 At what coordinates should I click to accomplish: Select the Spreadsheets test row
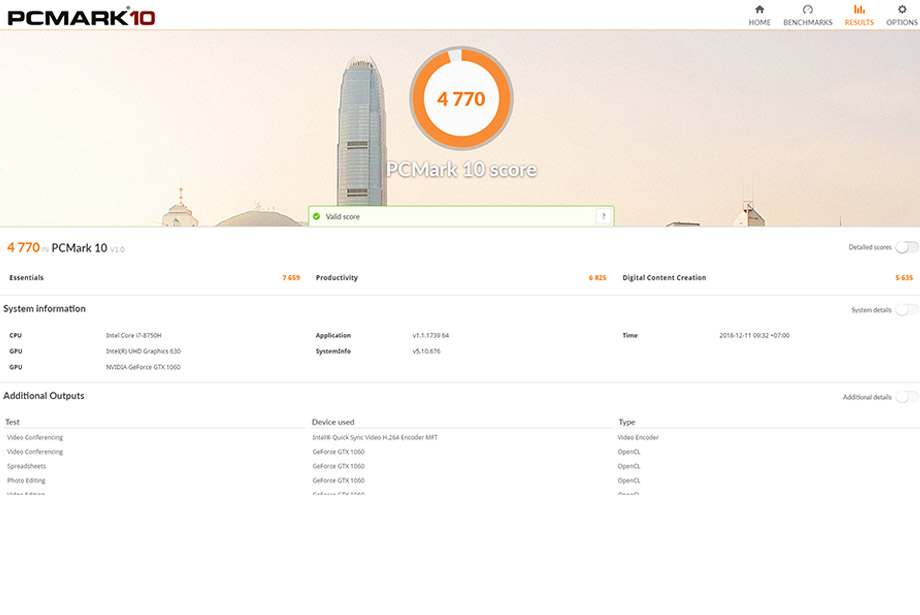coord(26,467)
